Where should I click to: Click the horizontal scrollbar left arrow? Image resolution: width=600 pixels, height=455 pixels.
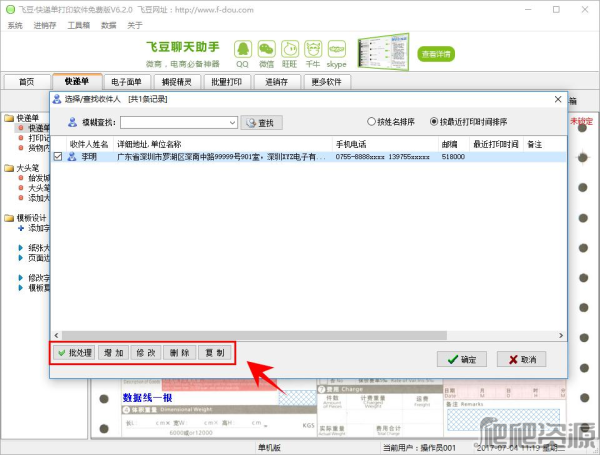tap(56, 335)
